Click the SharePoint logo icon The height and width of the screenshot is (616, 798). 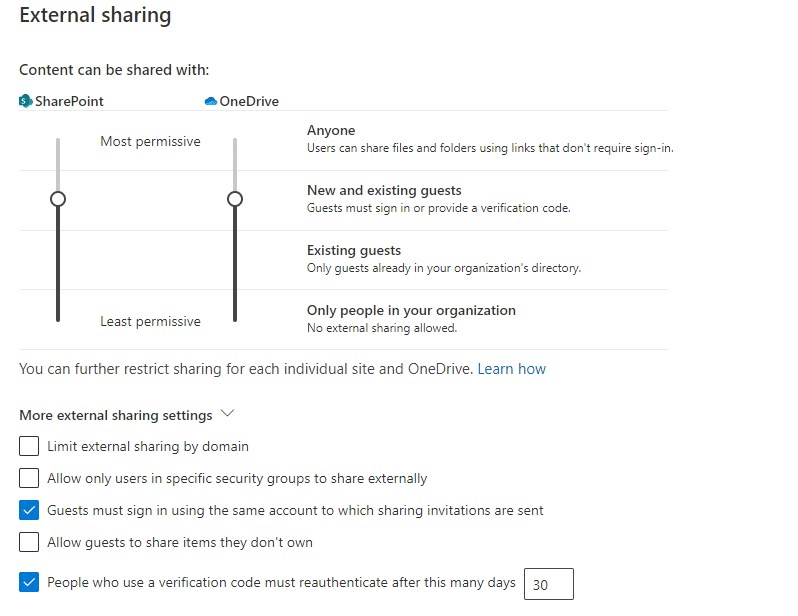coord(26,101)
